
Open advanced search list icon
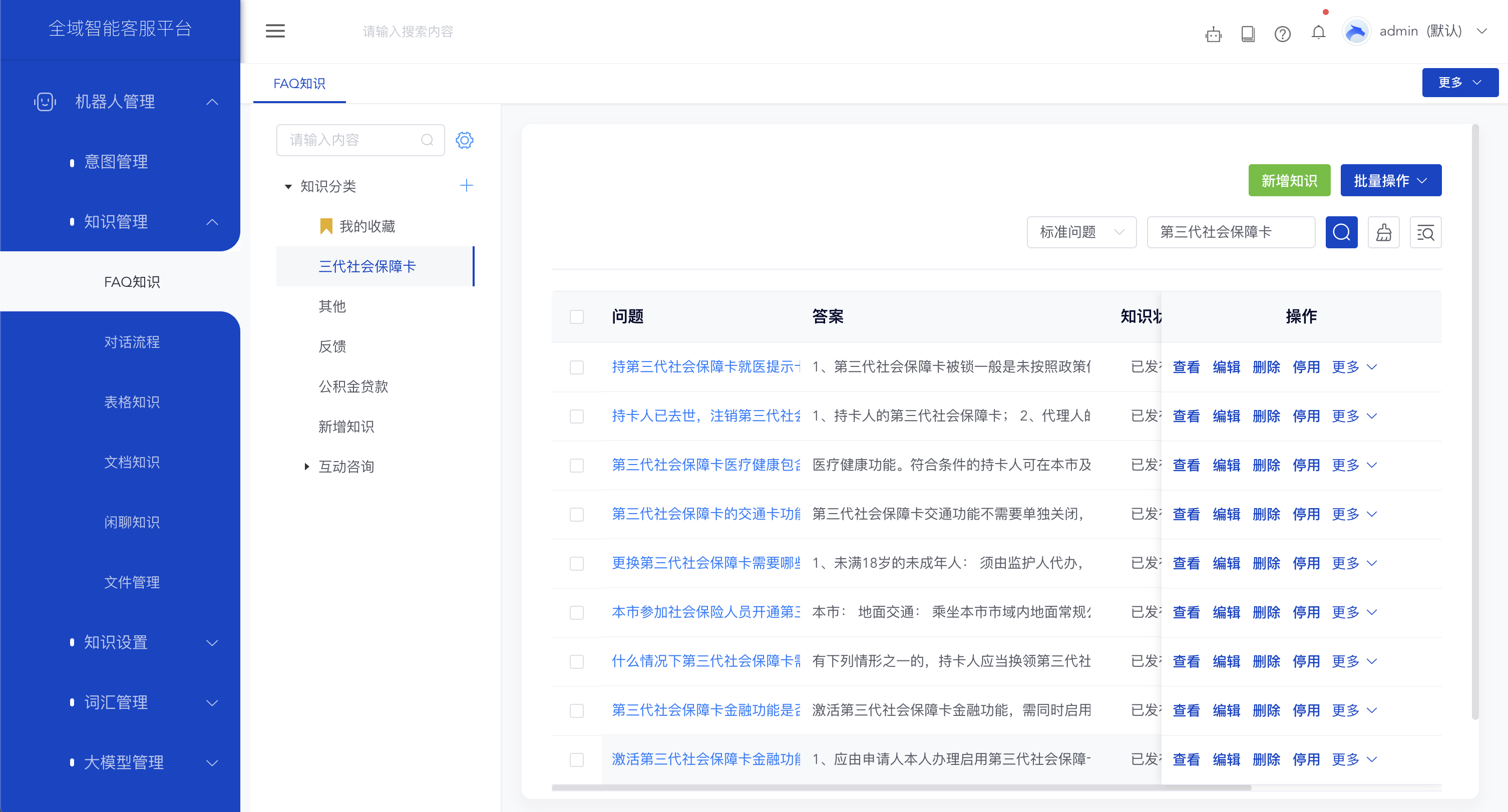click(x=1426, y=232)
